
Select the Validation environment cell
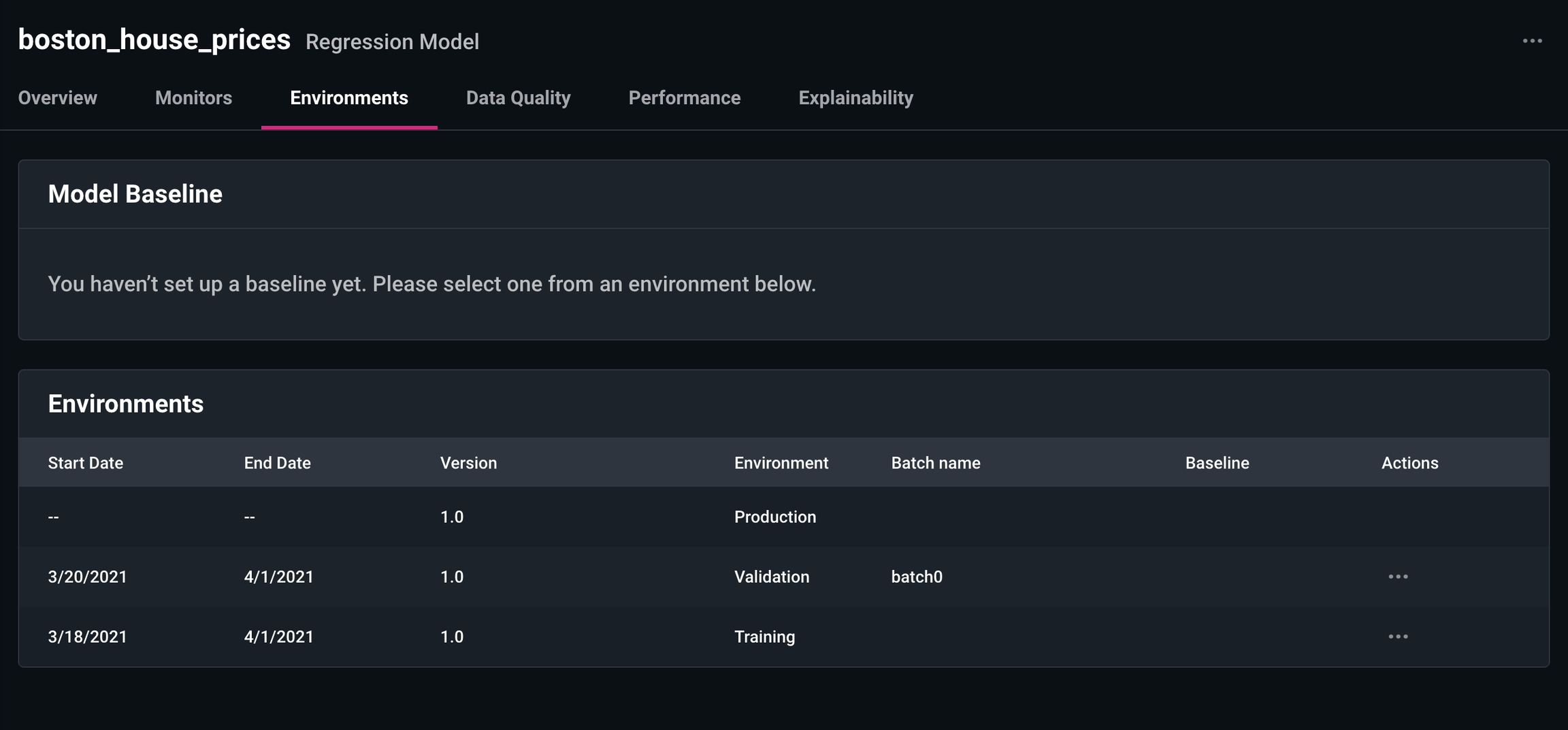tap(771, 577)
